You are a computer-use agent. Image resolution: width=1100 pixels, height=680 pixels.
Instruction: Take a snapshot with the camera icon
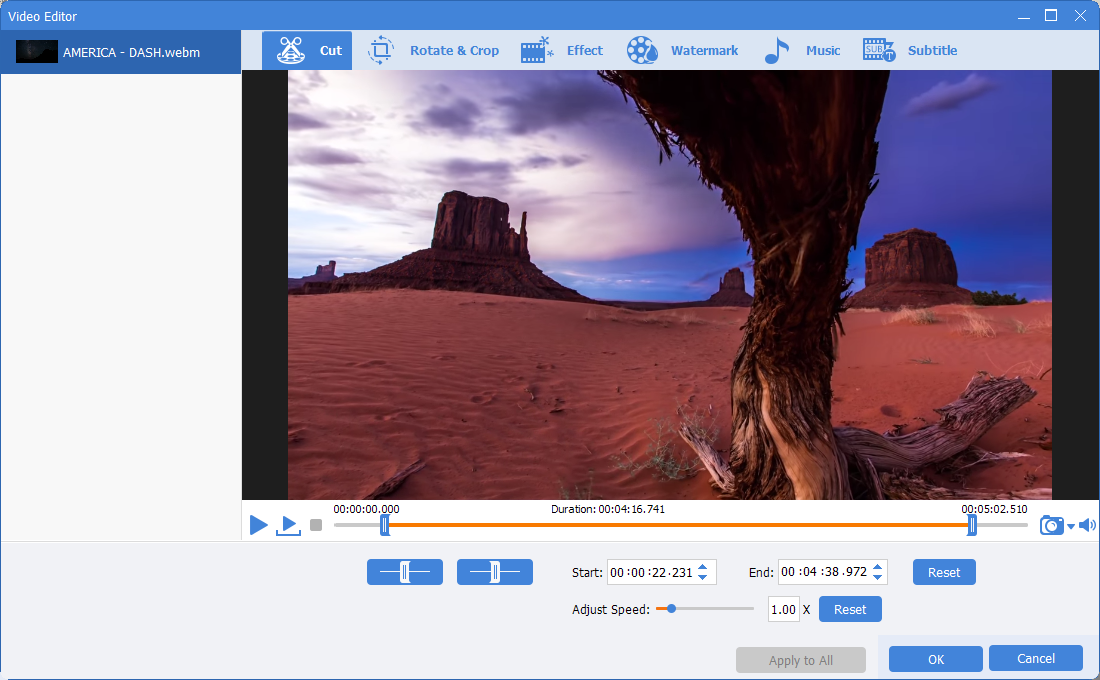point(1051,525)
